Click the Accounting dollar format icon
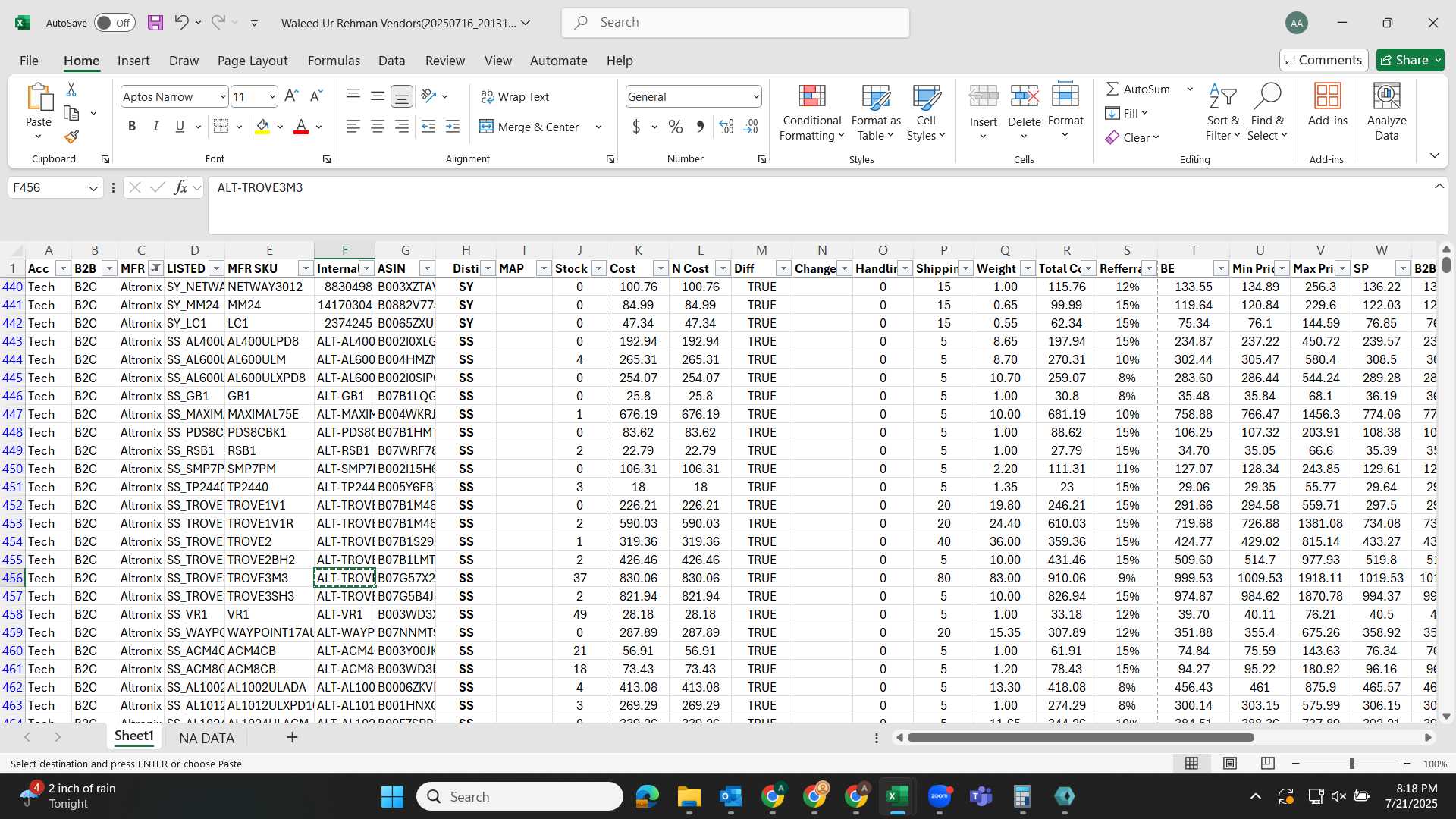 click(636, 127)
